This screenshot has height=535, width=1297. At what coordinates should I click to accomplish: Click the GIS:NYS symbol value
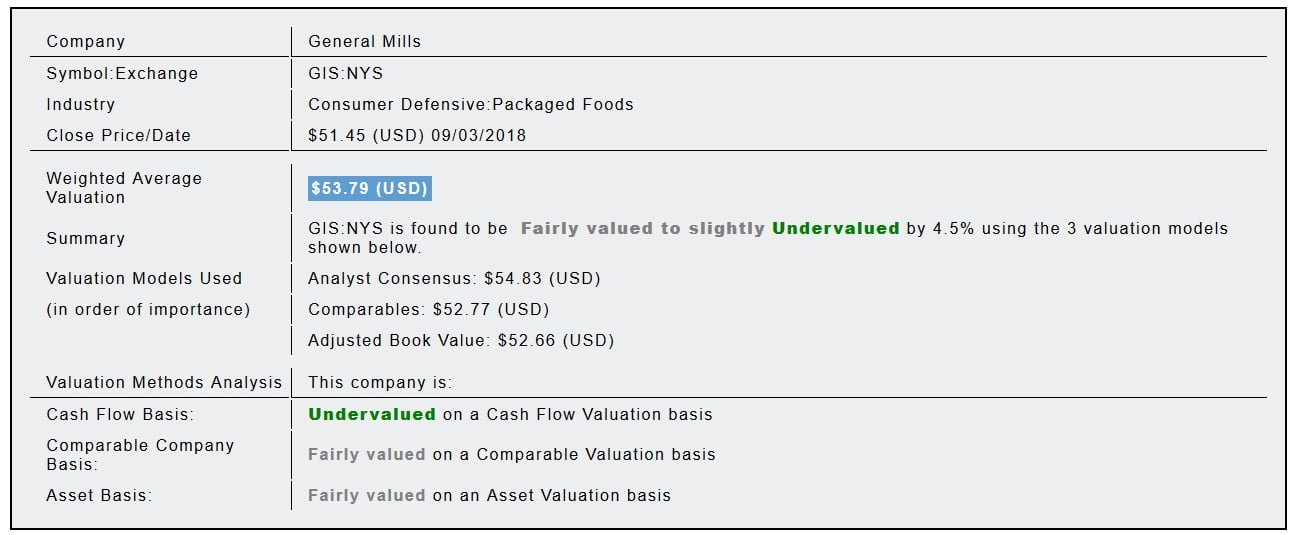pyautogui.click(x=345, y=73)
